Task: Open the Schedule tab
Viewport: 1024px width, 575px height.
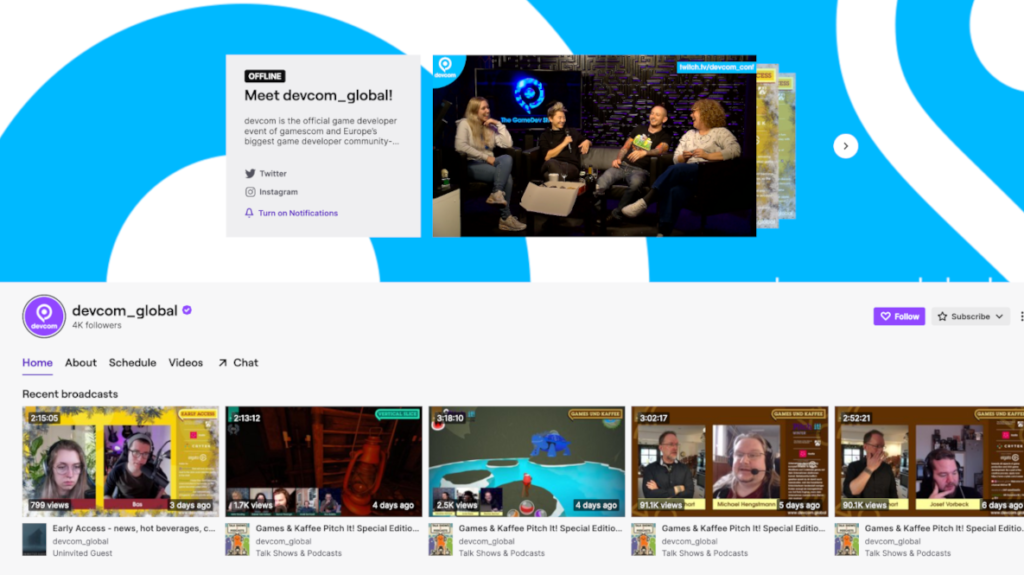Action: [133, 363]
